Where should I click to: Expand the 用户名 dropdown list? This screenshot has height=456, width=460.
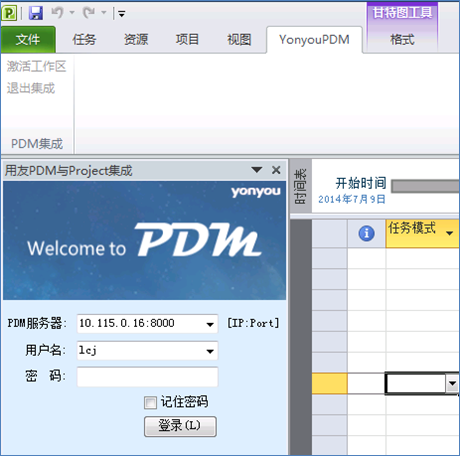210,351
